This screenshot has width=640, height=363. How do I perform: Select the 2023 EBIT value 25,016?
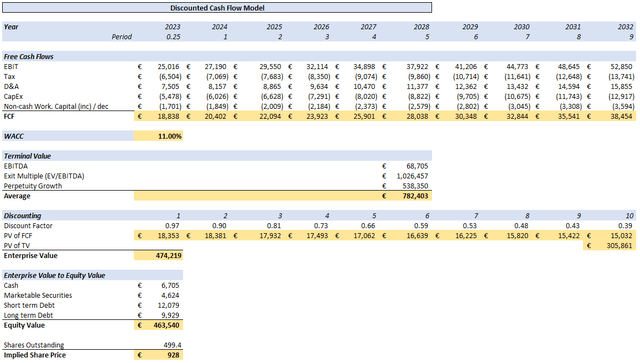point(168,67)
